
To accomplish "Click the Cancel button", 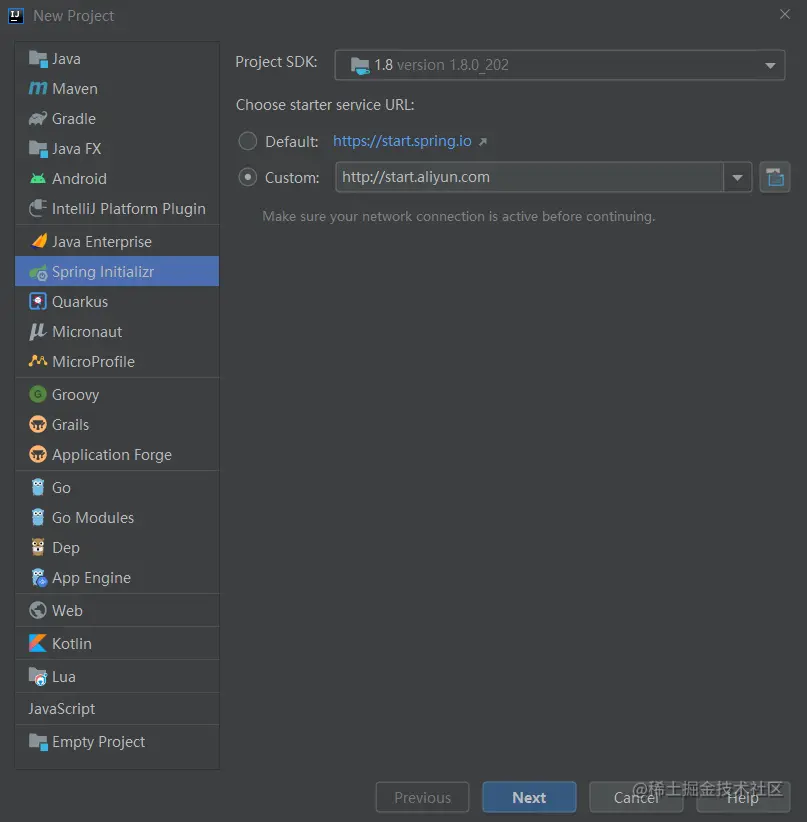I will coord(636,797).
